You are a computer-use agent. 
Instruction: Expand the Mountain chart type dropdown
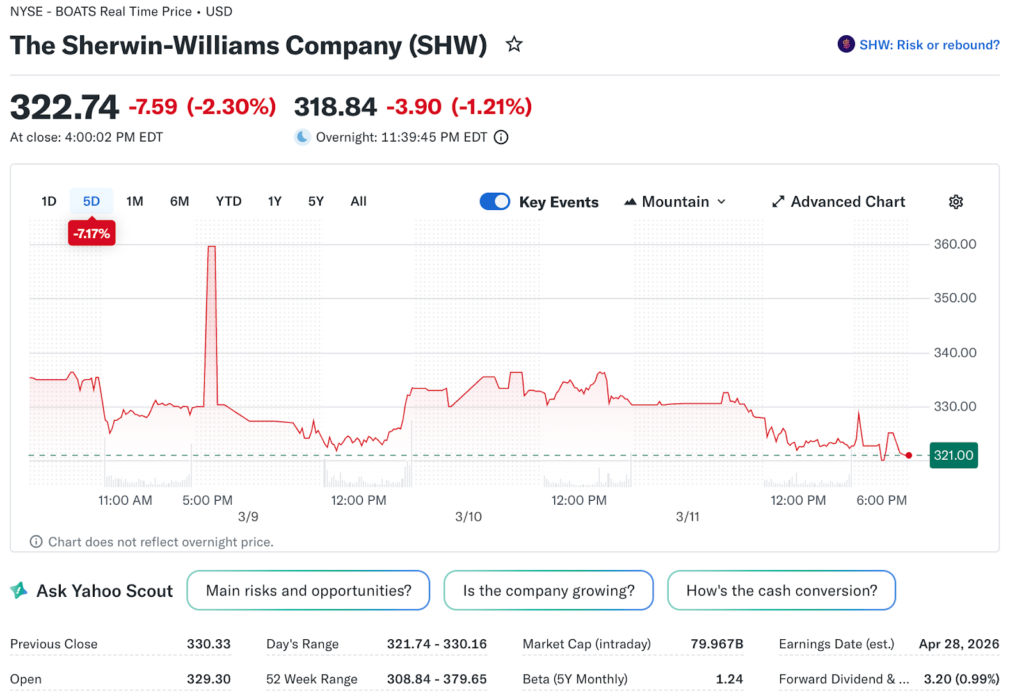tap(674, 202)
